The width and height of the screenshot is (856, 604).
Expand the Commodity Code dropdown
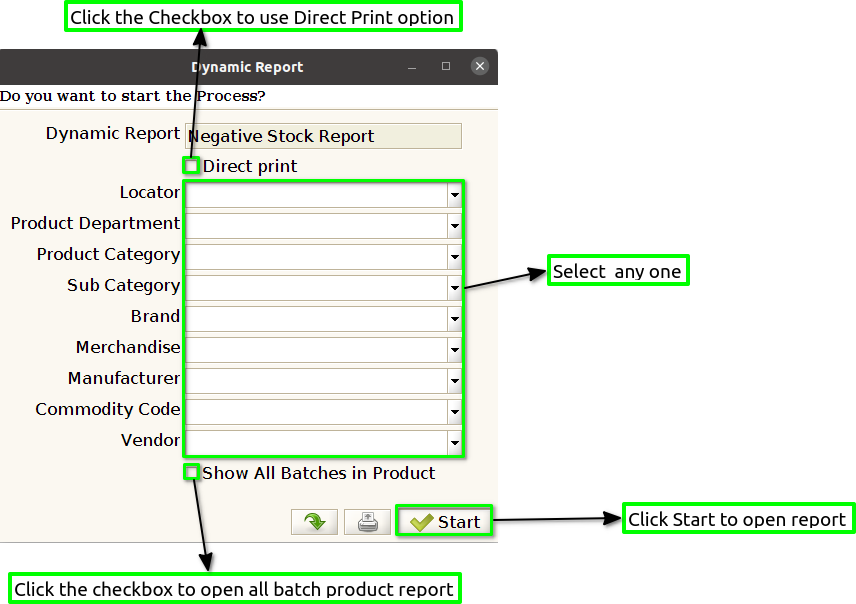[x=454, y=412]
